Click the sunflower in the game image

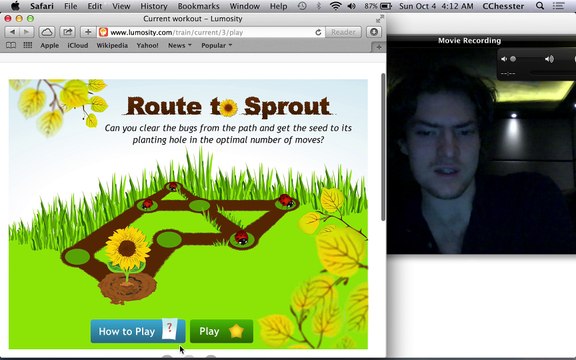tap(127, 249)
